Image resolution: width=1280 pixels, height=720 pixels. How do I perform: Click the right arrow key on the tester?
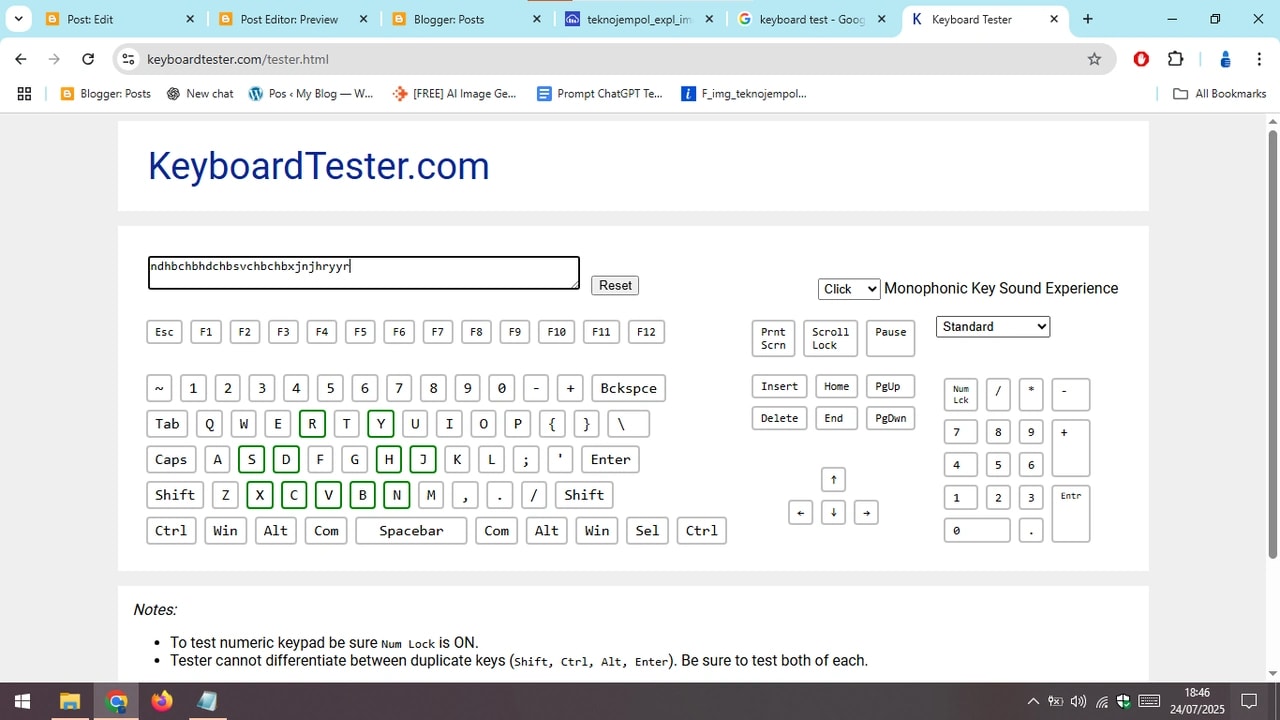[866, 512]
